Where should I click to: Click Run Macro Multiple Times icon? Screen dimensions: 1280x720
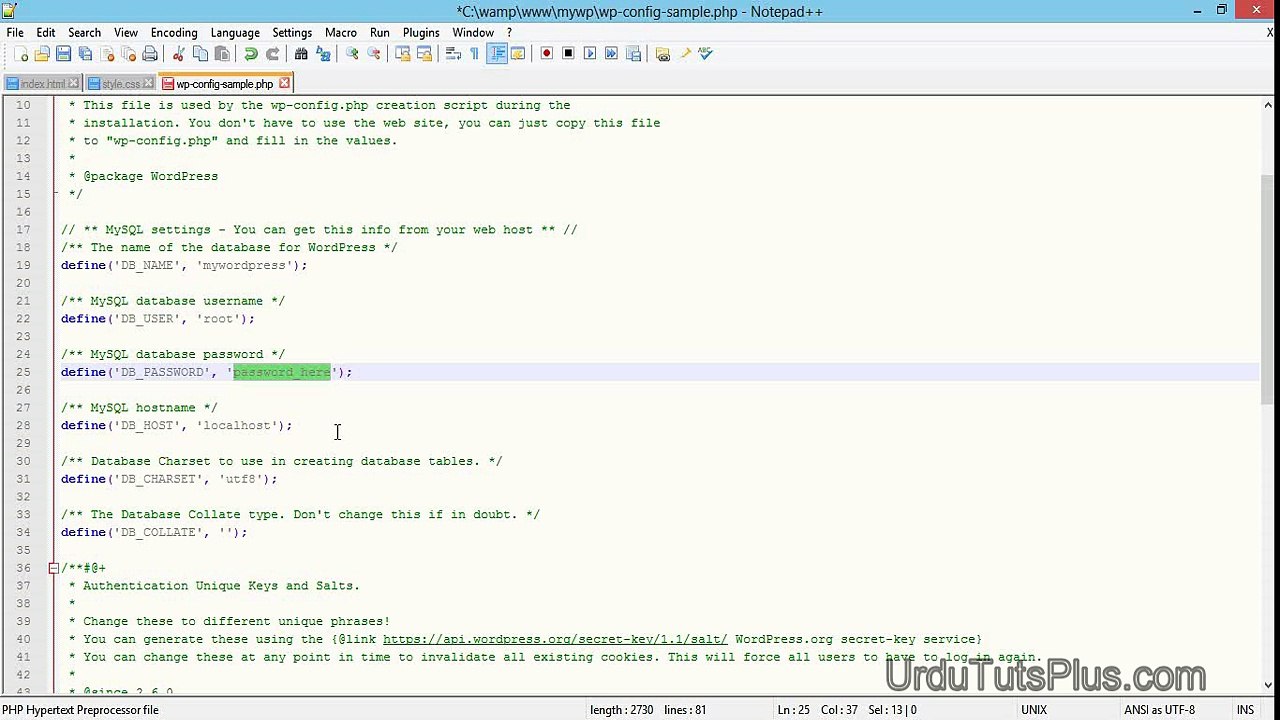pos(611,53)
